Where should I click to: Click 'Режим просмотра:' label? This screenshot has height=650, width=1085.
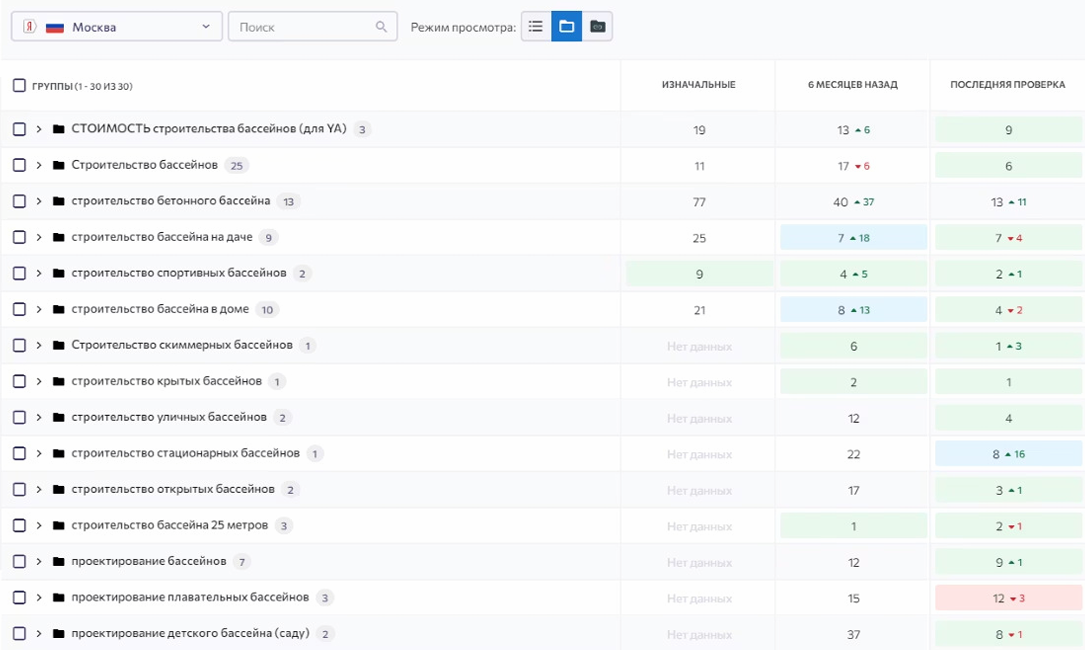[463, 28]
